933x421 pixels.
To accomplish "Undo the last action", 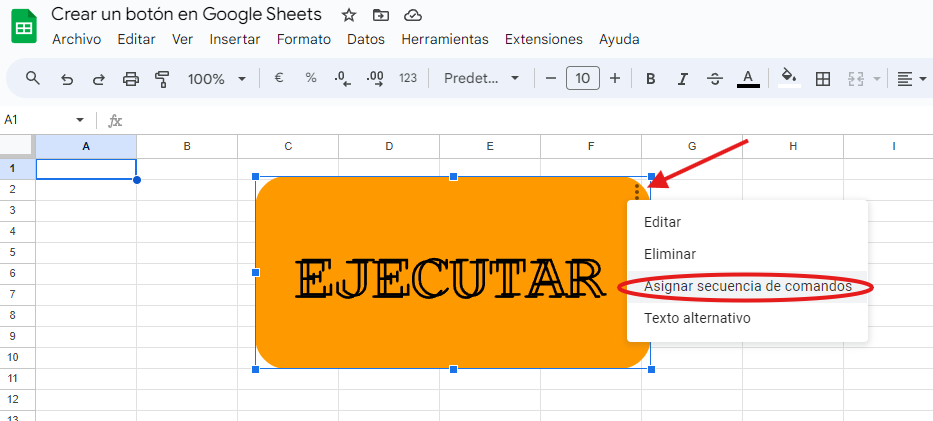I will click(67, 78).
